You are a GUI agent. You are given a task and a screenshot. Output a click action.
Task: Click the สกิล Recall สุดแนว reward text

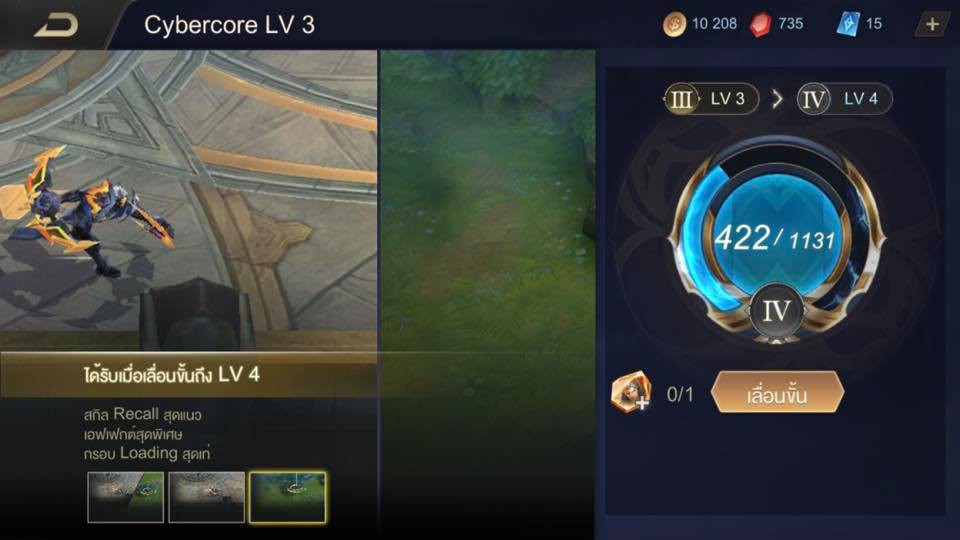point(142,414)
